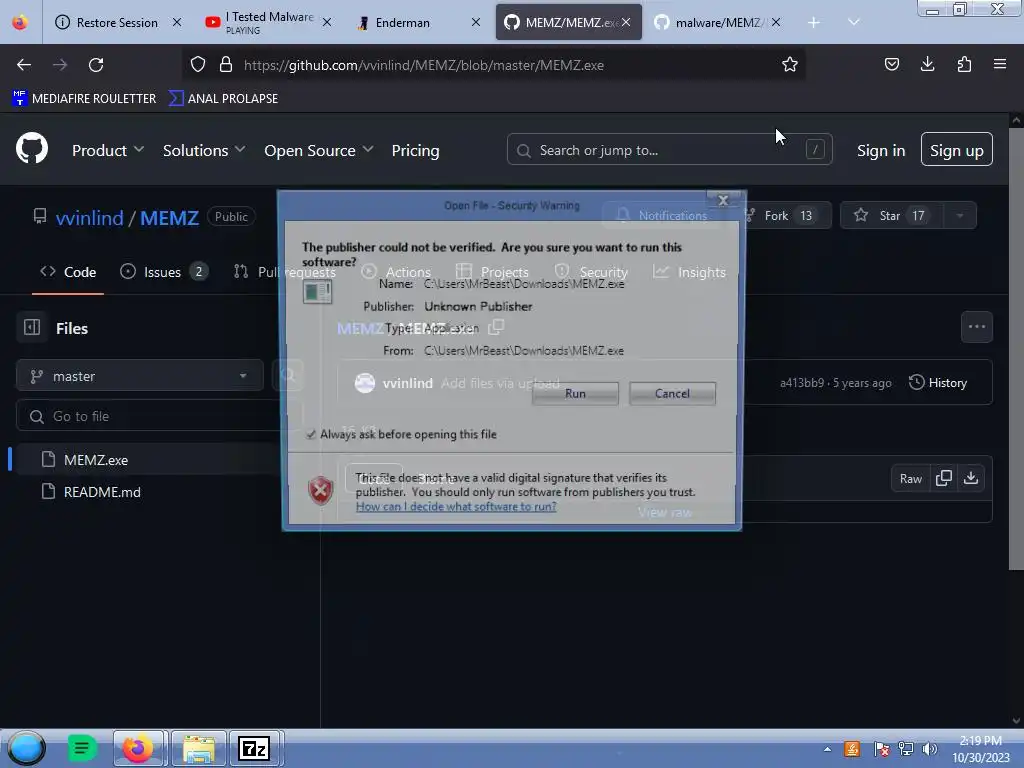Open the MEMZ repository name link

click(169, 217)
